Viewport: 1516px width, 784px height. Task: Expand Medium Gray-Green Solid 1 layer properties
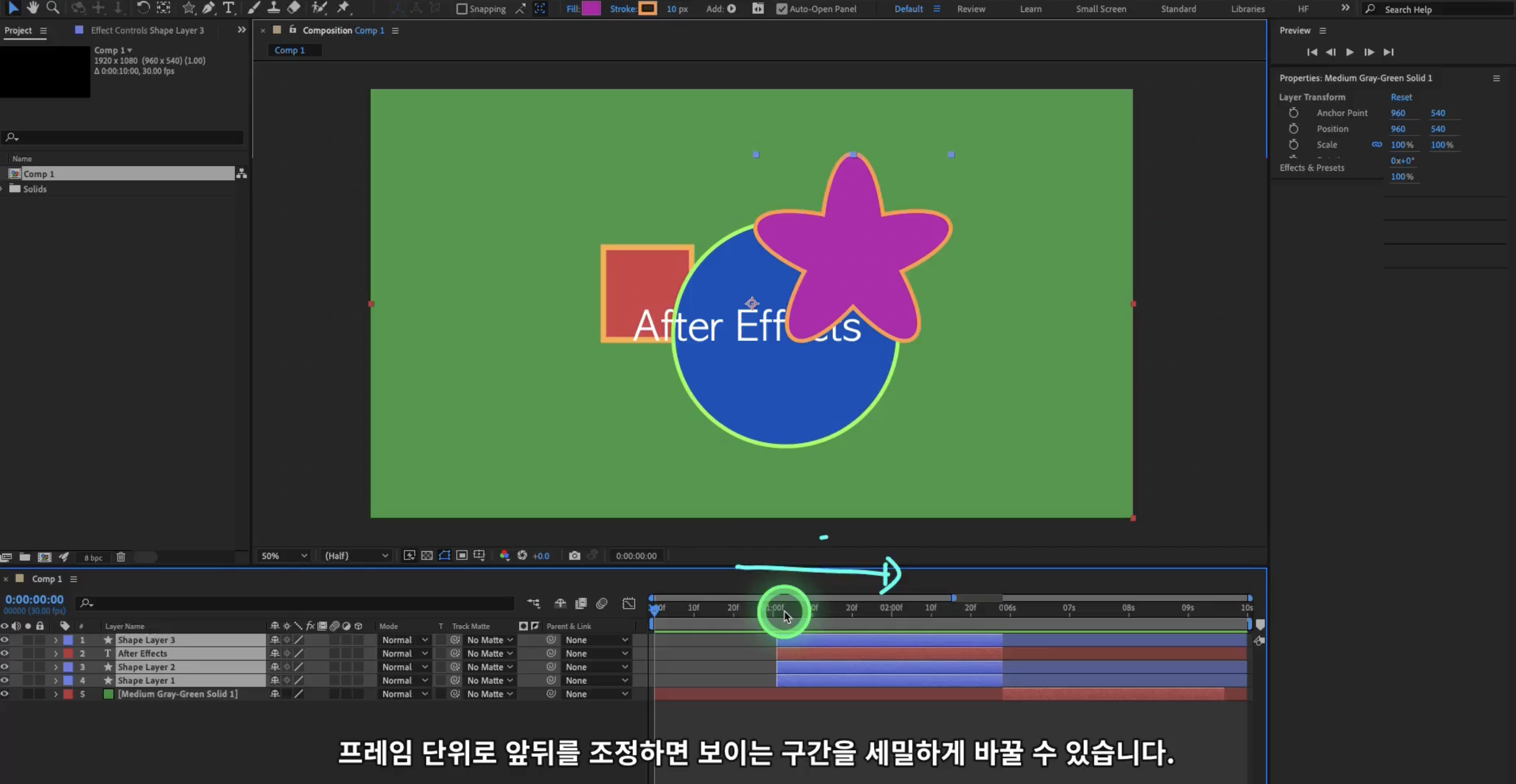coord(56,694)
